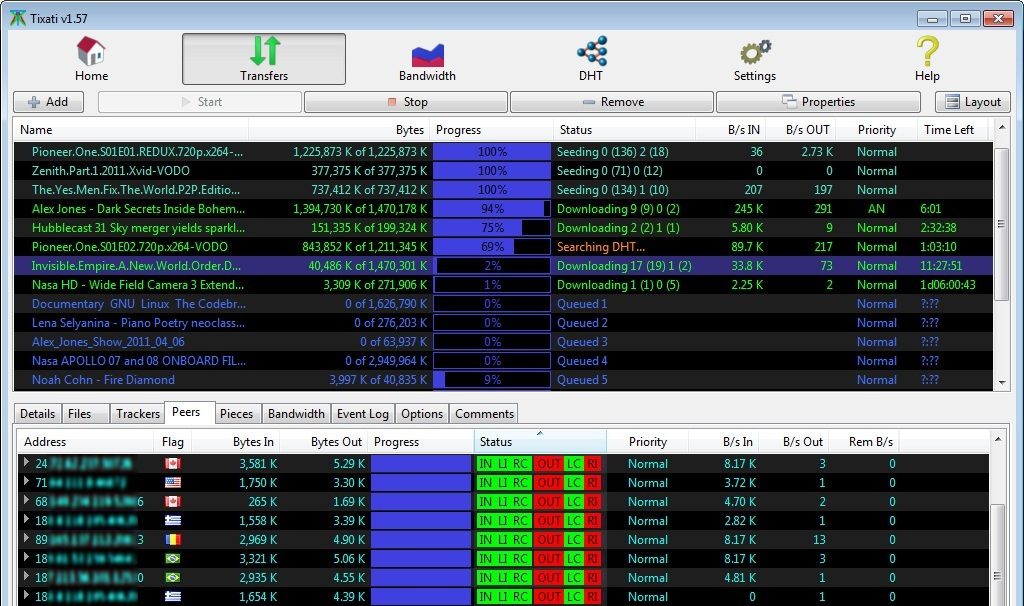Image resolution: width=1024 pixels, height=606 pixels.
Task: Select the Pioneer.One.S01E02.720p transfer
Action: [503, 247]
